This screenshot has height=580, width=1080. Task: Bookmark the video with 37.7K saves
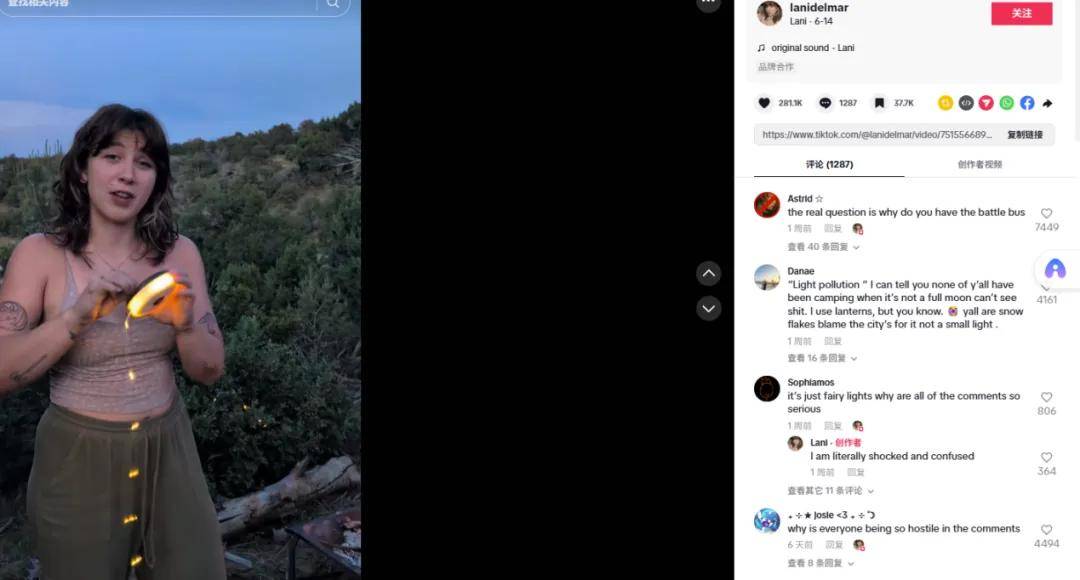pyautogui.click(x=879, y=103)
